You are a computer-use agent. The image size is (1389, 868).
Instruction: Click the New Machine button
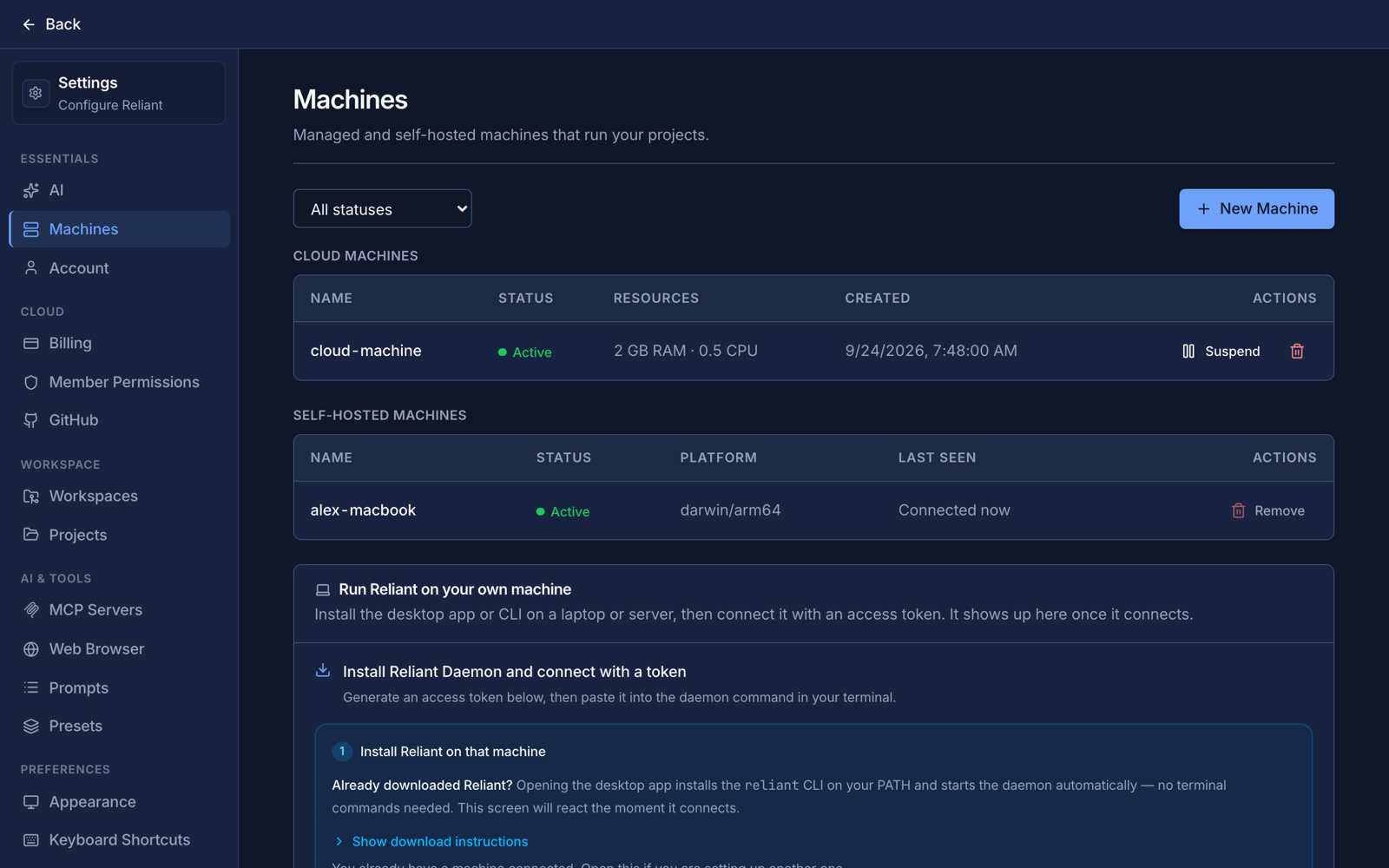tap(1256, 209)
